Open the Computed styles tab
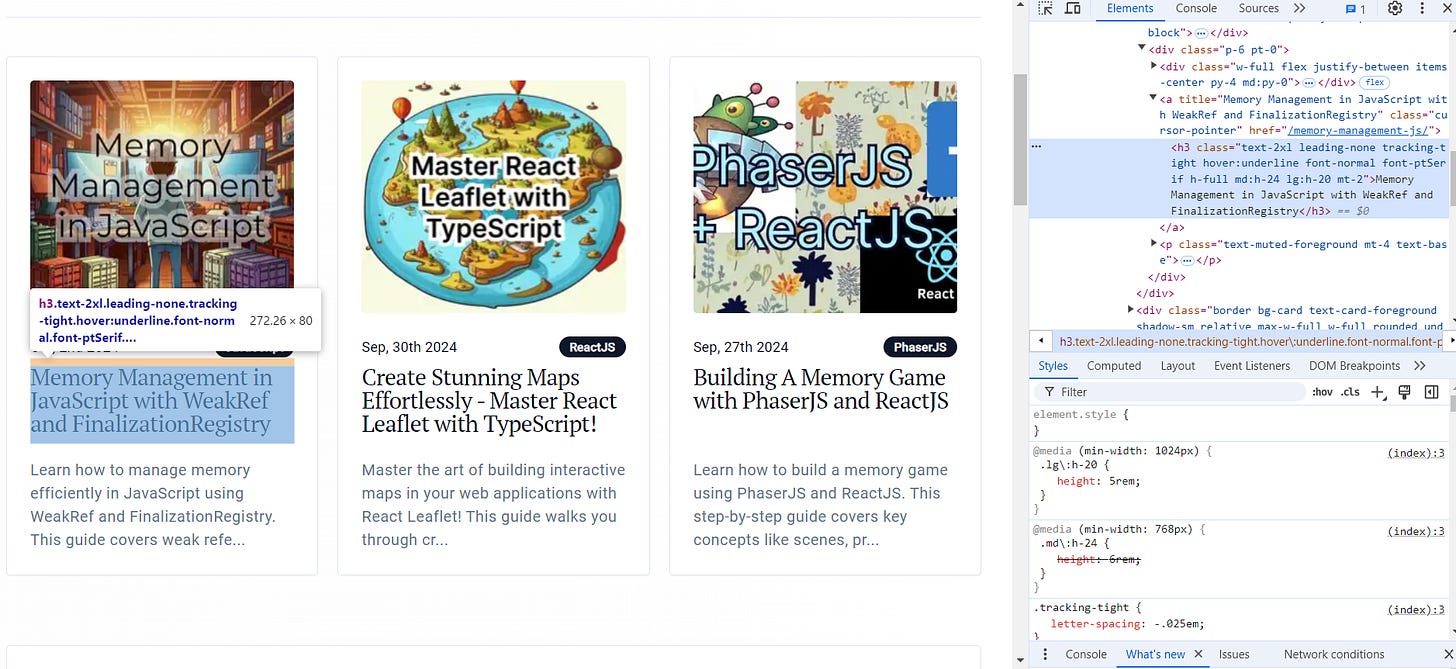Image resolution: width=1456 pixels, height=669 pixels. click(1114, 366)
